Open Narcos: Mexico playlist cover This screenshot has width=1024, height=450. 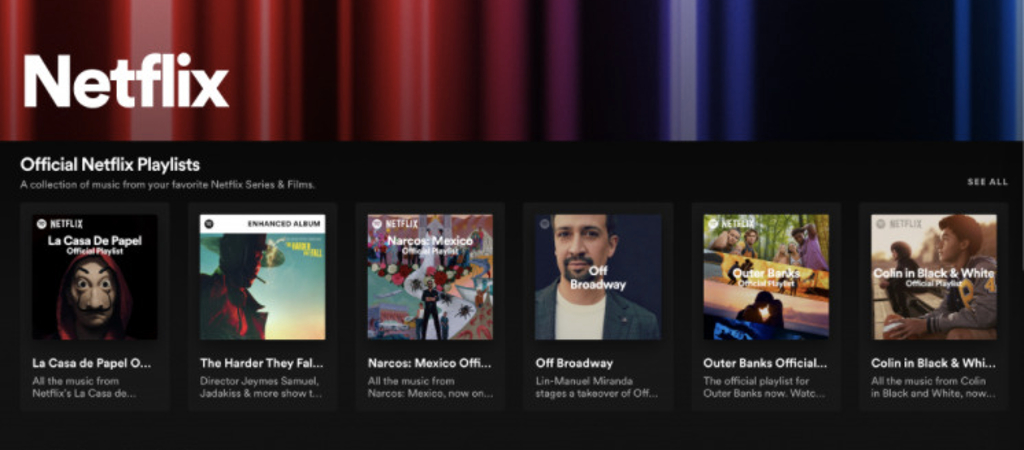(x=430, y=277)
